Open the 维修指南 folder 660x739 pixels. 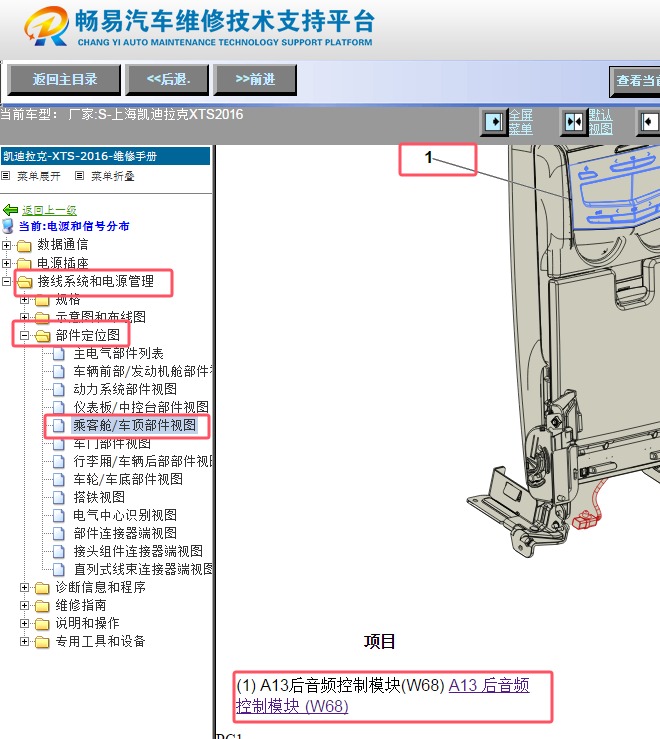pos(81,605)
